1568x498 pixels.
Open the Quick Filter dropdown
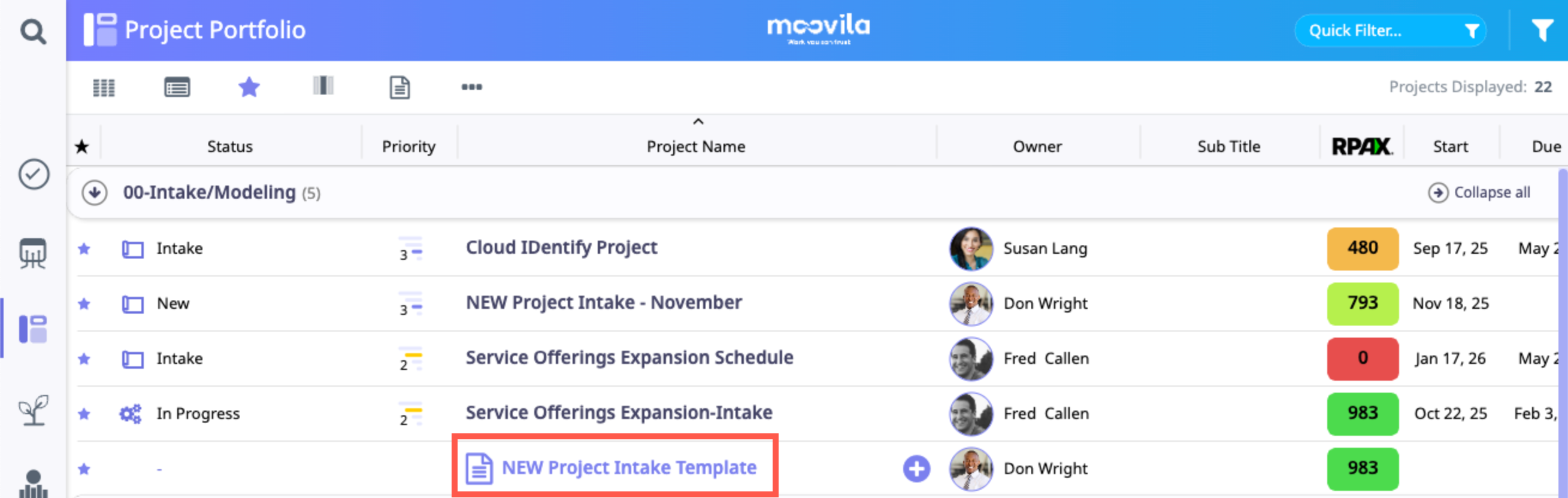pos(1390,31)
